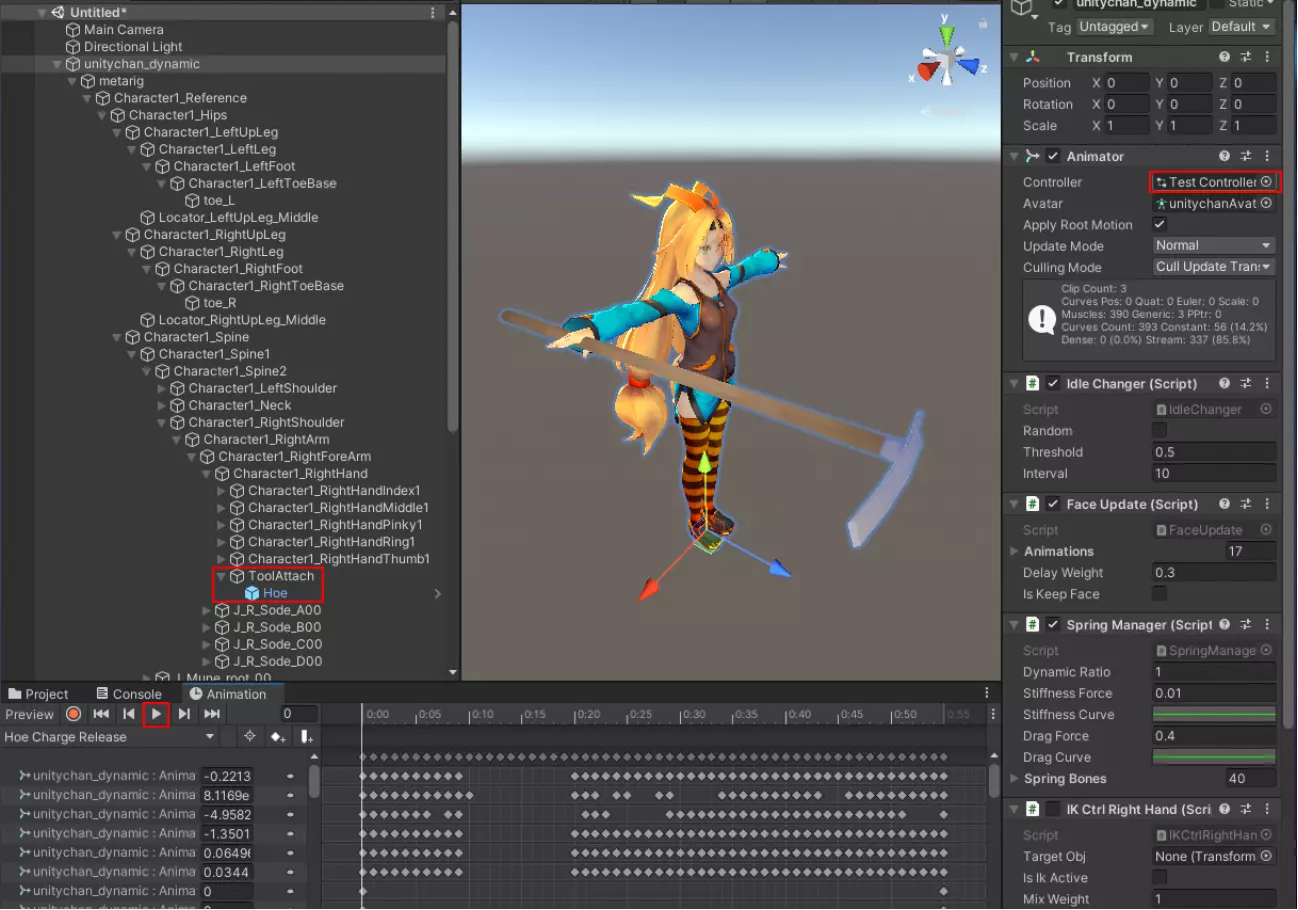Enable the Is Keep Face checkbox
The image size is (1298, 910).
click(1159, 594)
